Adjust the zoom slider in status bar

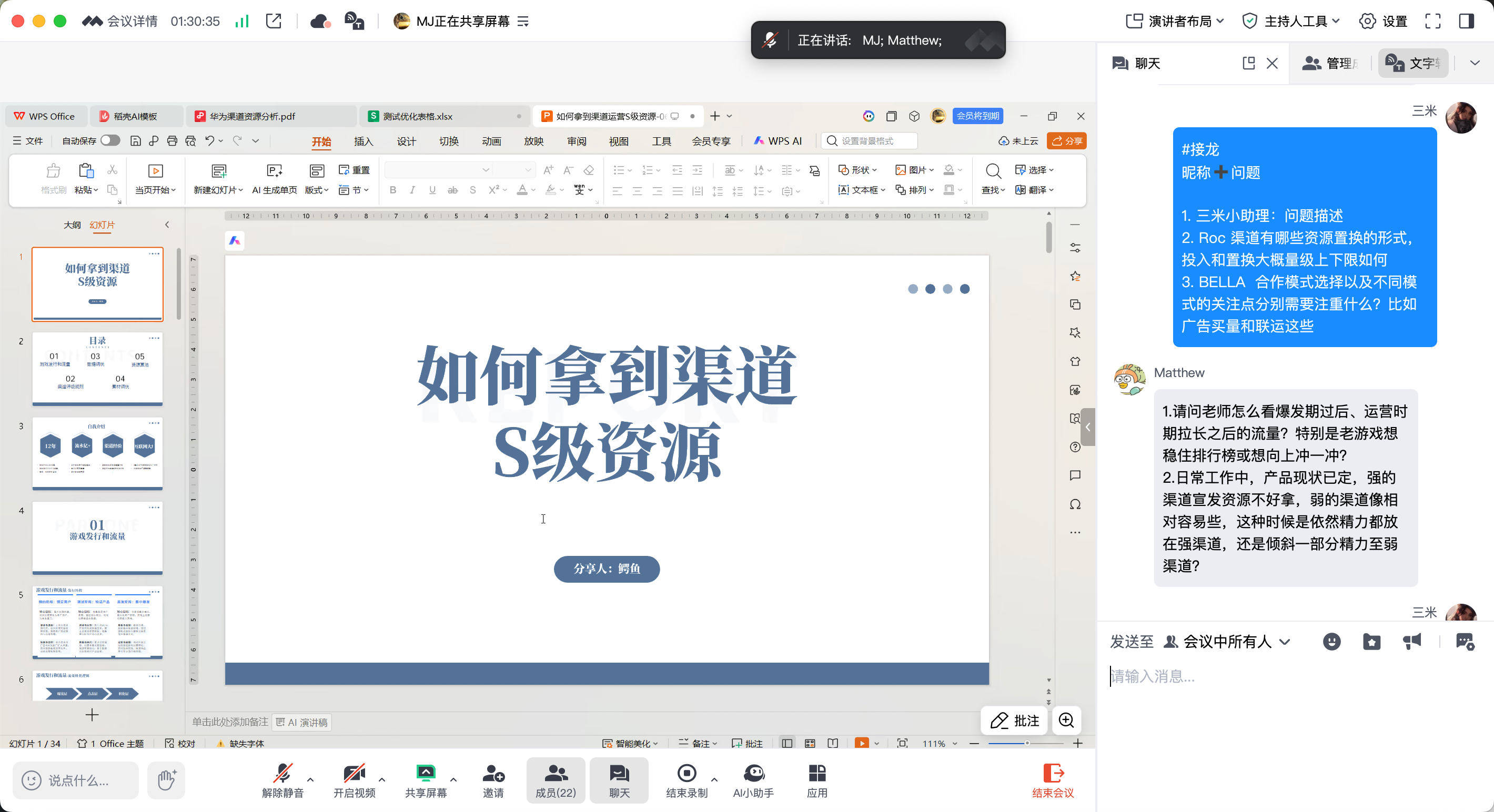[1026, 744]
